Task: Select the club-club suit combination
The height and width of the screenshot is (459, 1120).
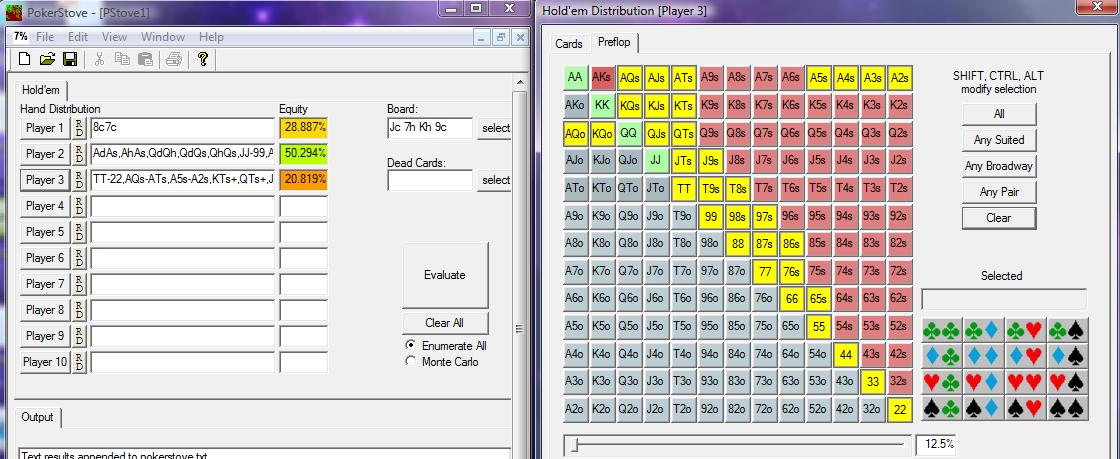Action: 942,330
